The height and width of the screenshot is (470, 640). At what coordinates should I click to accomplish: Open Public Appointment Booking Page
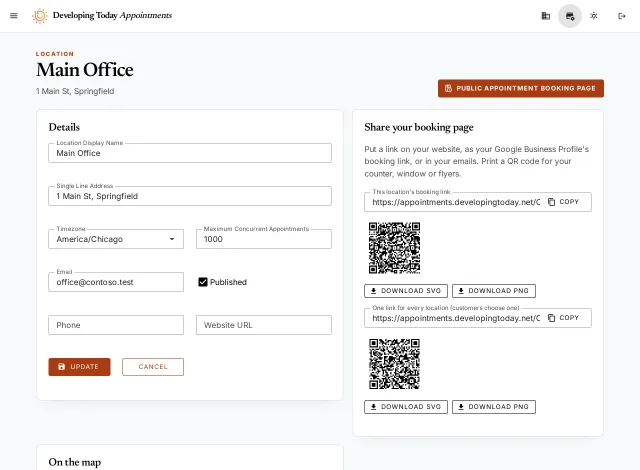[x=521, y=89]
